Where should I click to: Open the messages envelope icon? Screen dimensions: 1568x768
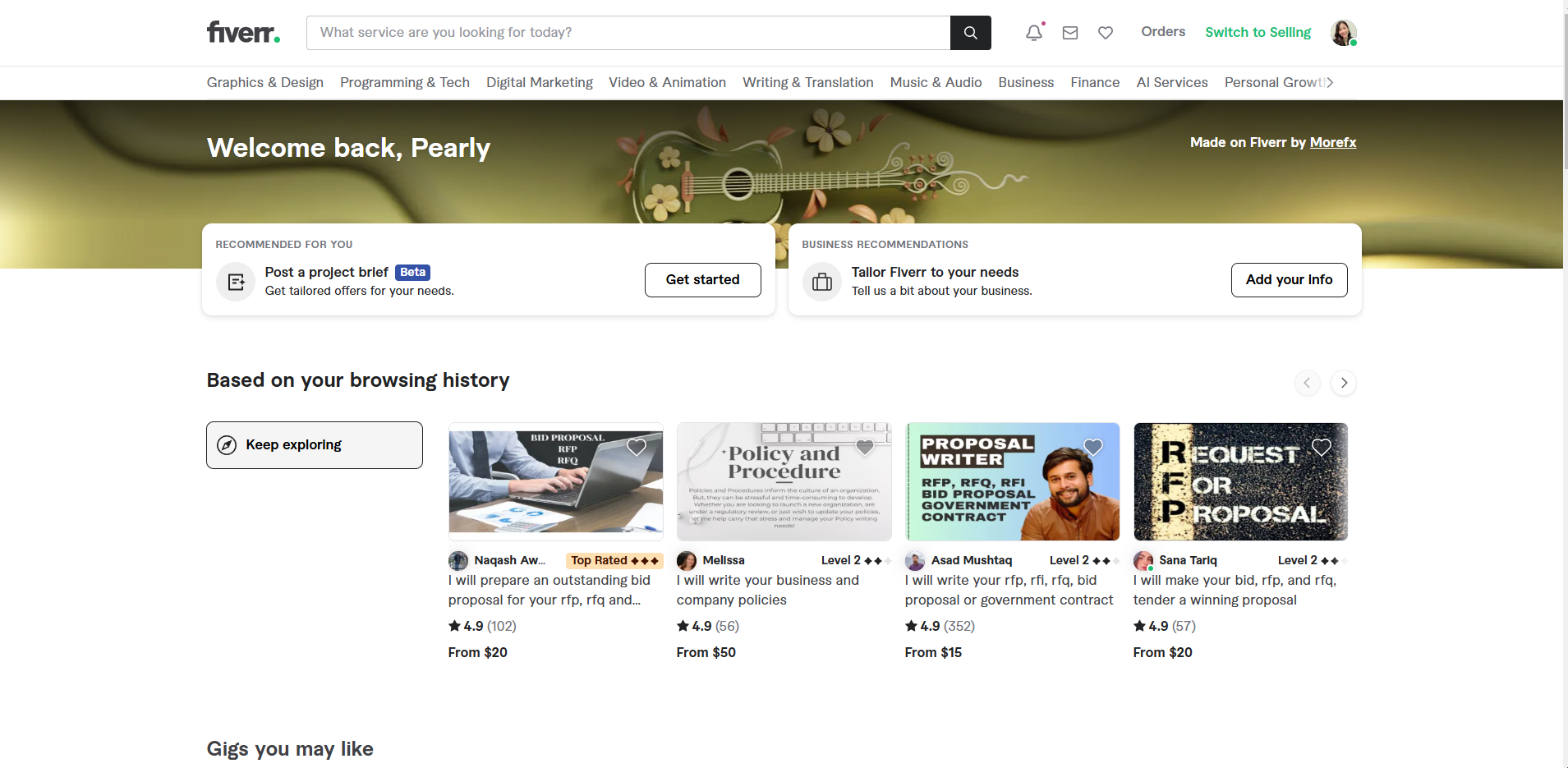pyautogui.click(x=1070, y=33)
